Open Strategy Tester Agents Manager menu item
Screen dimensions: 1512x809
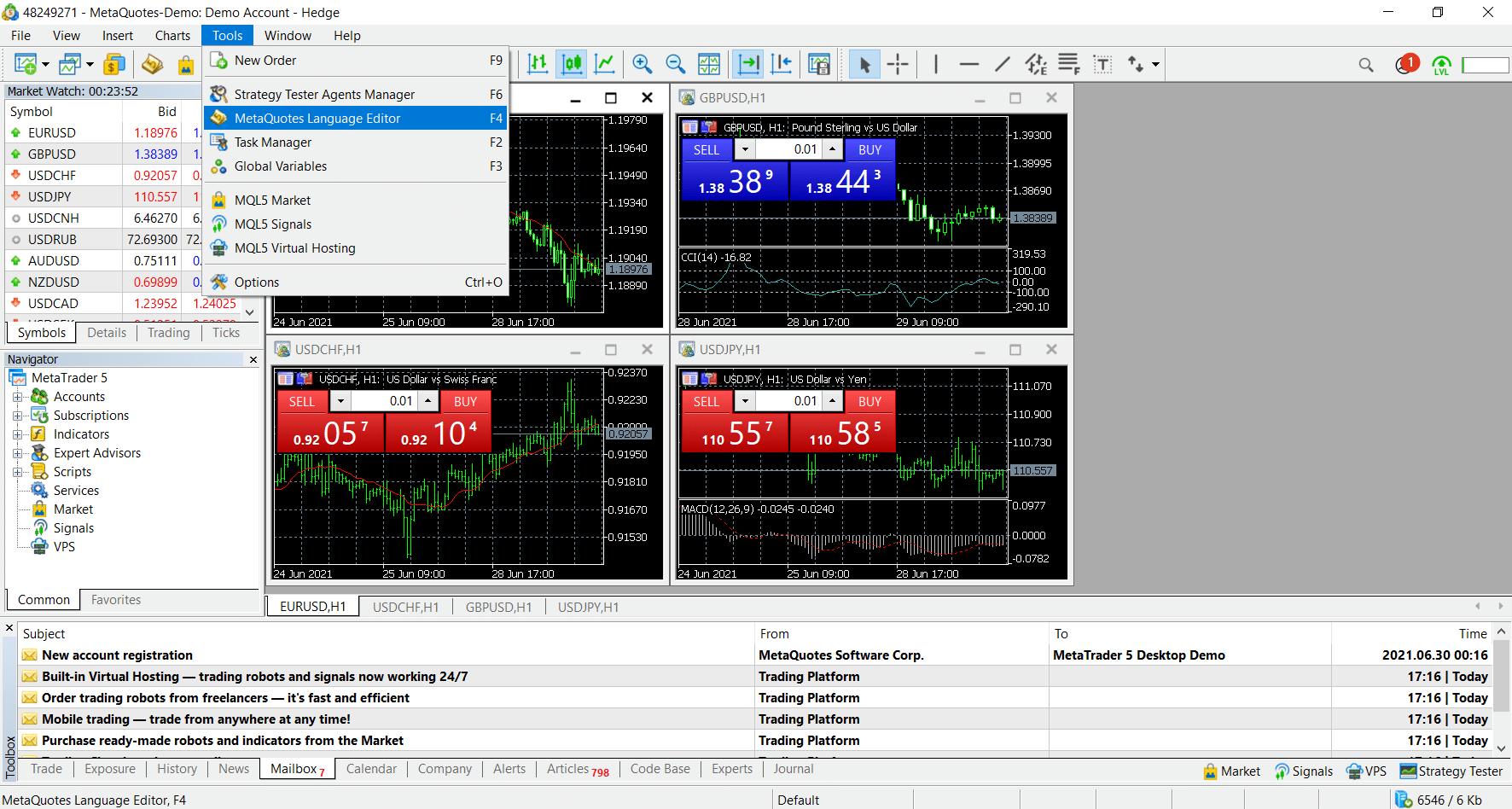pyautogui.click(x=356, y=95)
